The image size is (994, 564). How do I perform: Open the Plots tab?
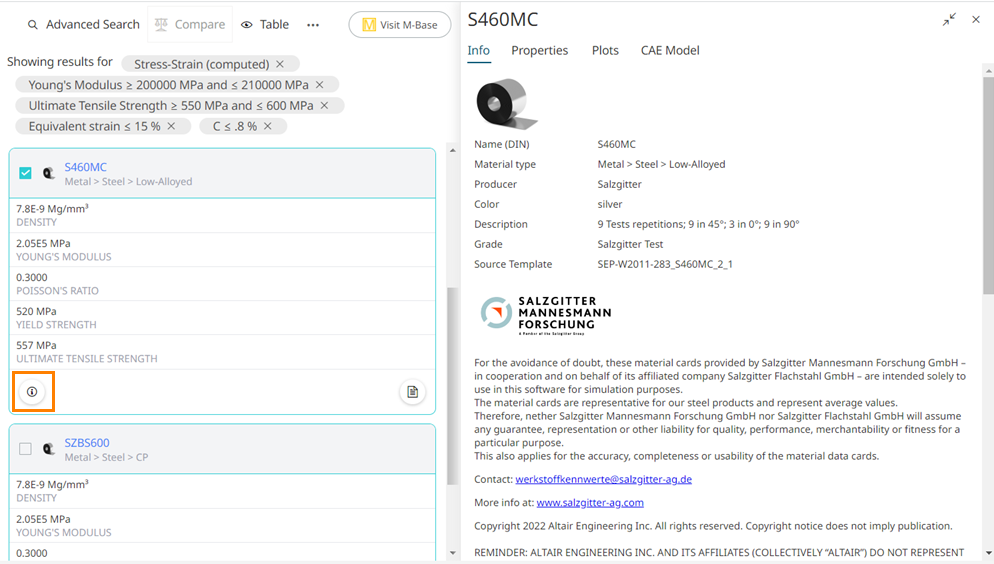click(x=605, y=50)
